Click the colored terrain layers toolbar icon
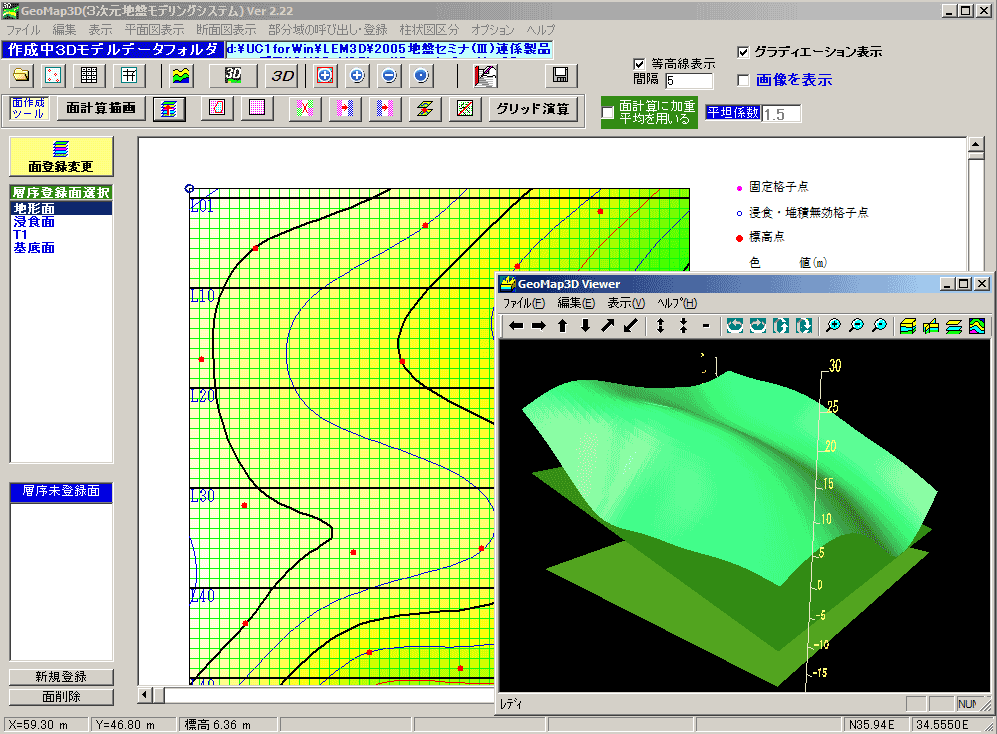The image size is (997, 734). [181, 76]
